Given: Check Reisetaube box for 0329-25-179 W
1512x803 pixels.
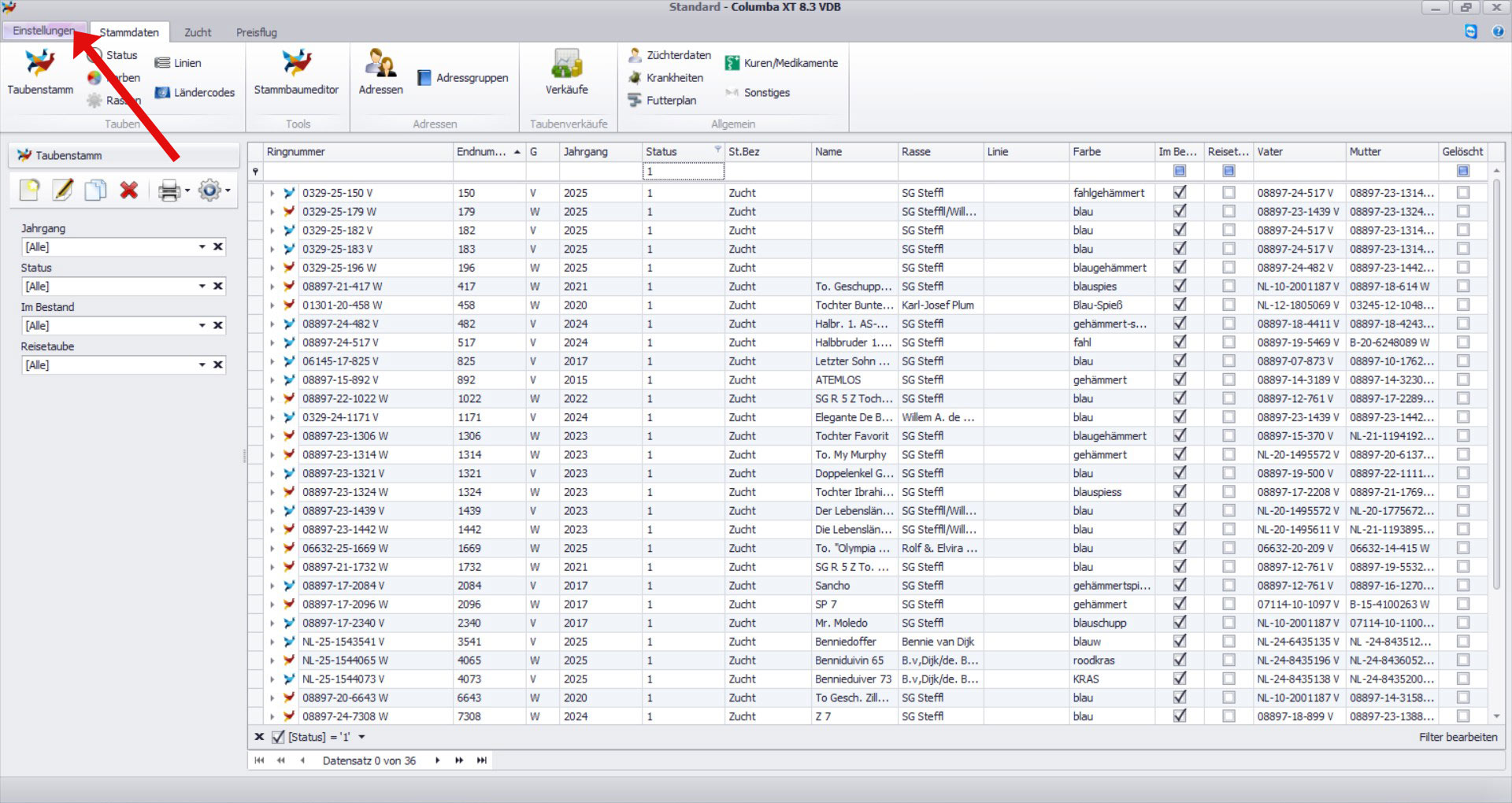Looking at the screenshot, I should pos(1228,212).
